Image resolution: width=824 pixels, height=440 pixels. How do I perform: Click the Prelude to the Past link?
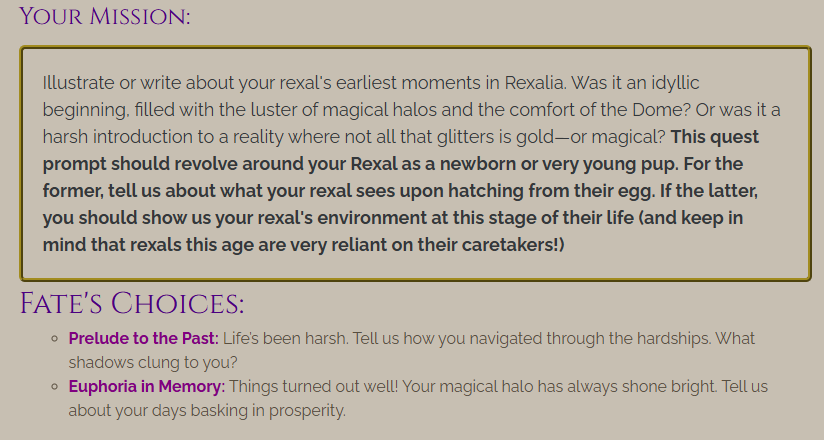143,338
